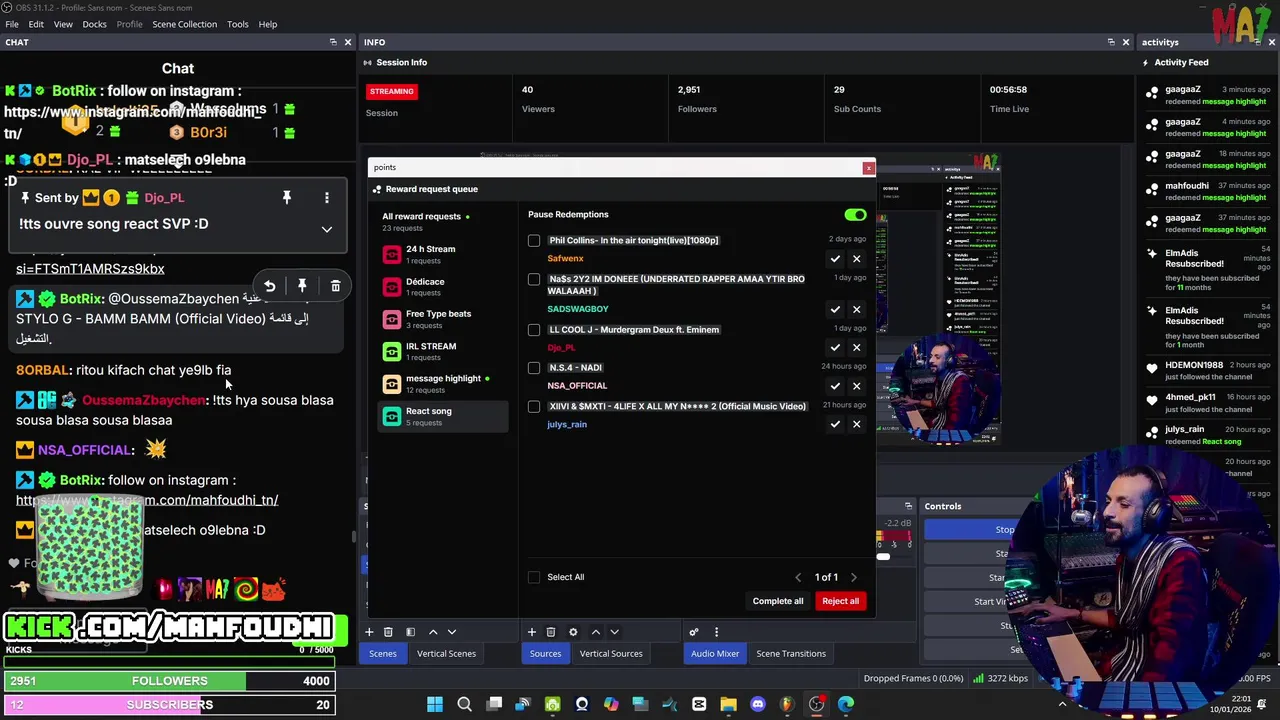Move scene up in Scenes toolbar
Image resolution: width=1280 pixels, height=720 pixels.
pyautogui.click(x=433, y=632)
